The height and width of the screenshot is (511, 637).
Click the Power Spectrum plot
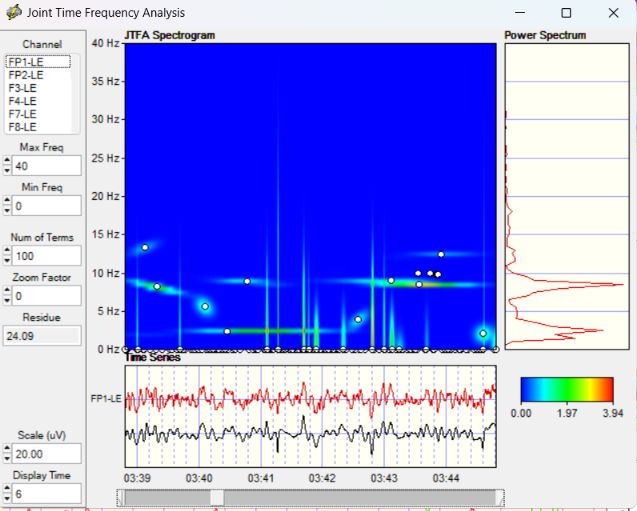(x=567, y=196)
